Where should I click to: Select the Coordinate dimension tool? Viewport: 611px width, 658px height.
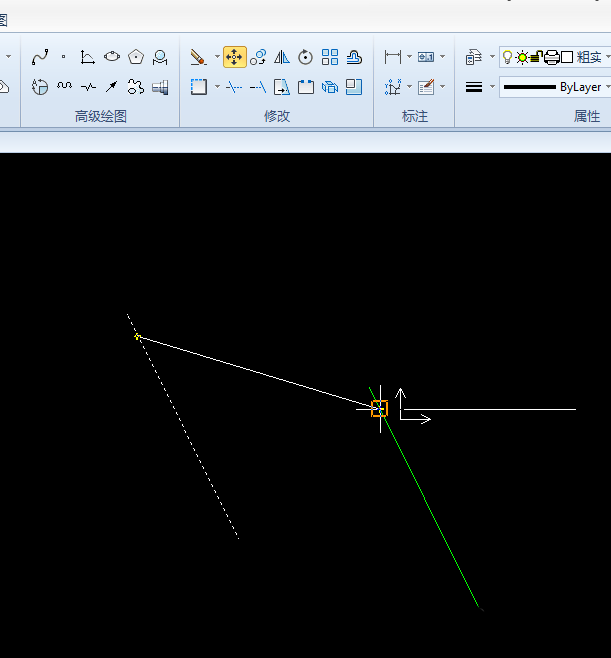pos(393,87)
